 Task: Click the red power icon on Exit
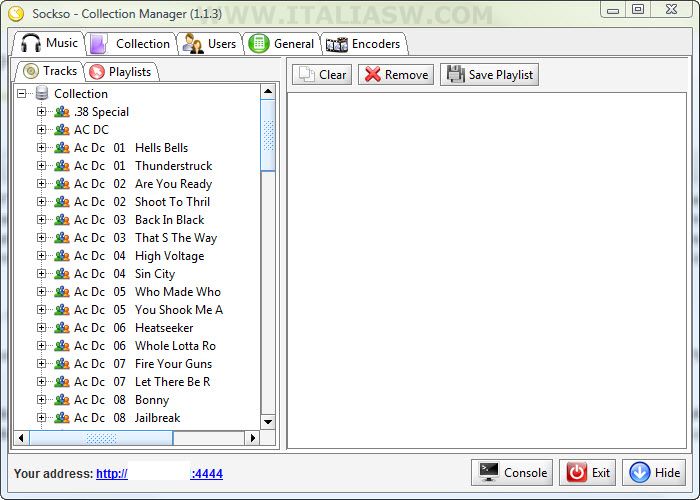[x=577, y=472]
